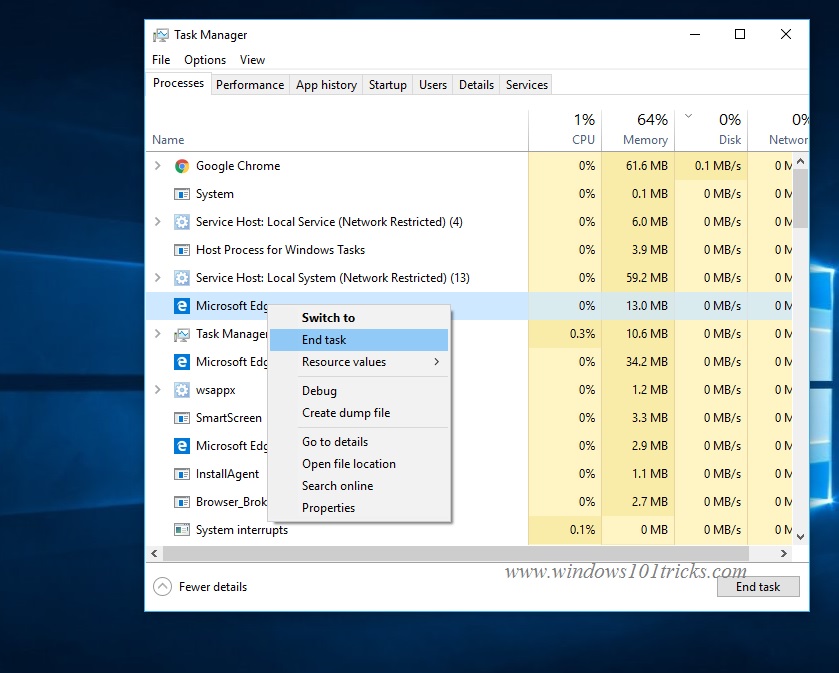Click the Google Chrome process icon

coord(183,166)
